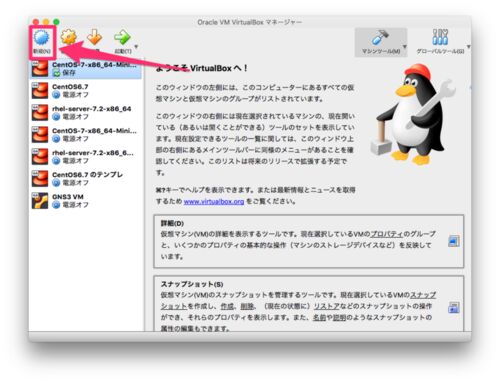Click the 削除 link in snapshot description
Image resolution: width=500 pixels, height=383 pixels.
[x=247, y=306]
